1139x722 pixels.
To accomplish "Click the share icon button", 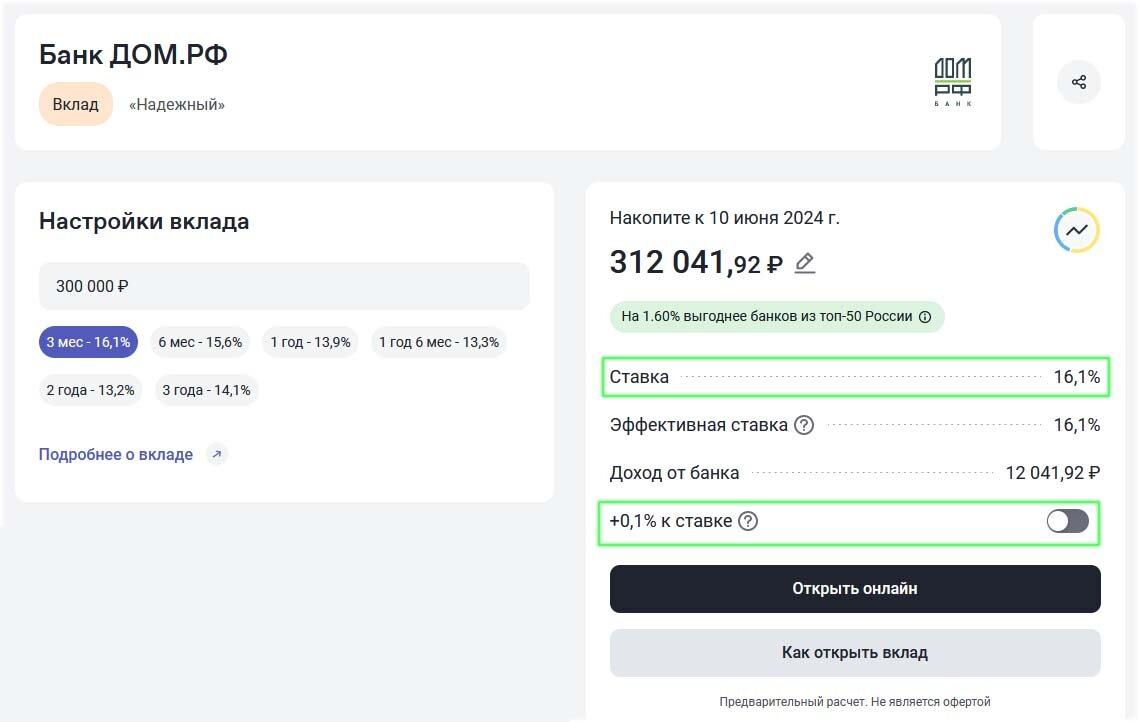I will (x=1079, y=82).
